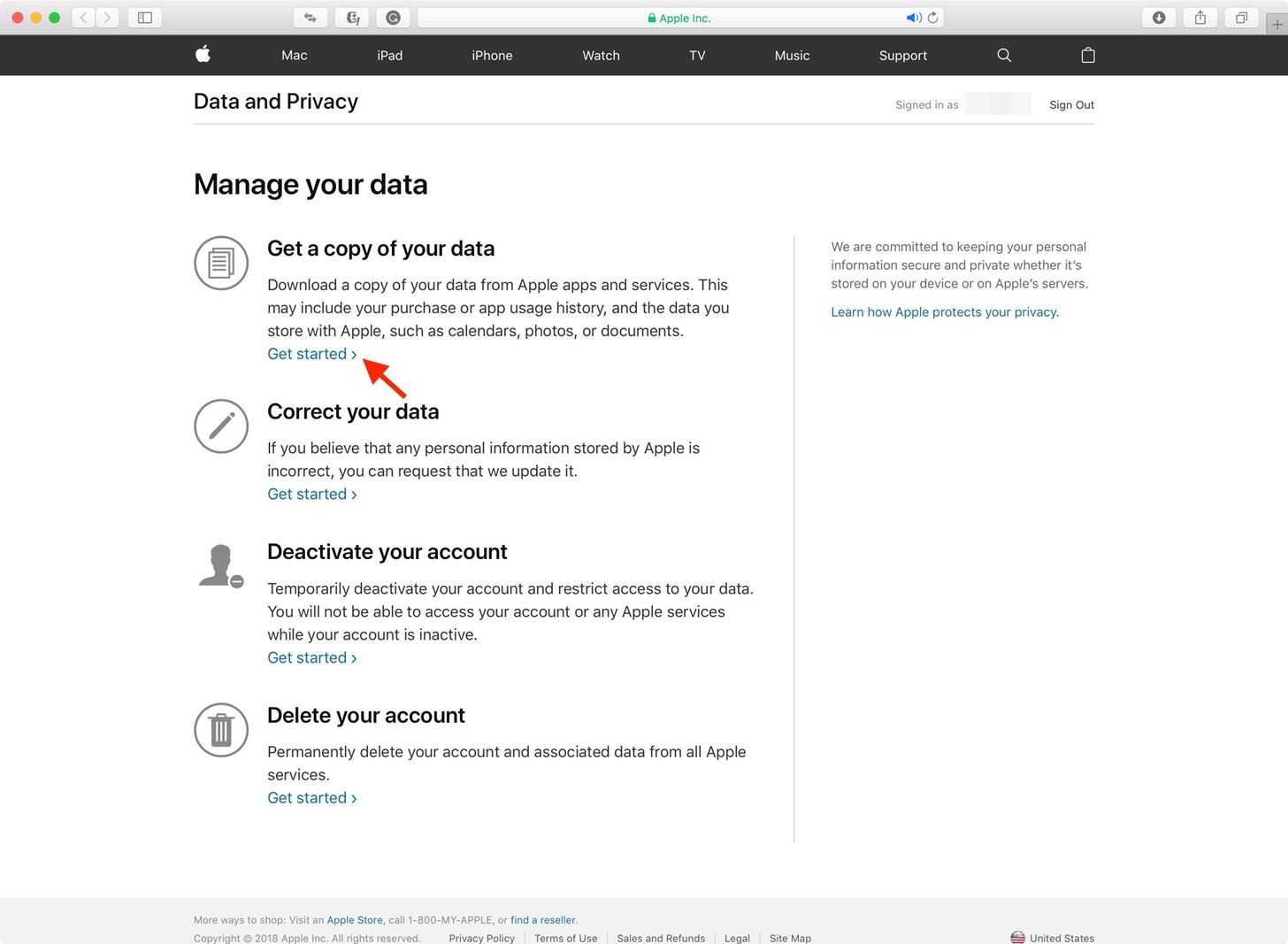Click Get started under Deactivate your account
The width and height of the screenshot is (1288, 944).
click(x=312, y=658)
